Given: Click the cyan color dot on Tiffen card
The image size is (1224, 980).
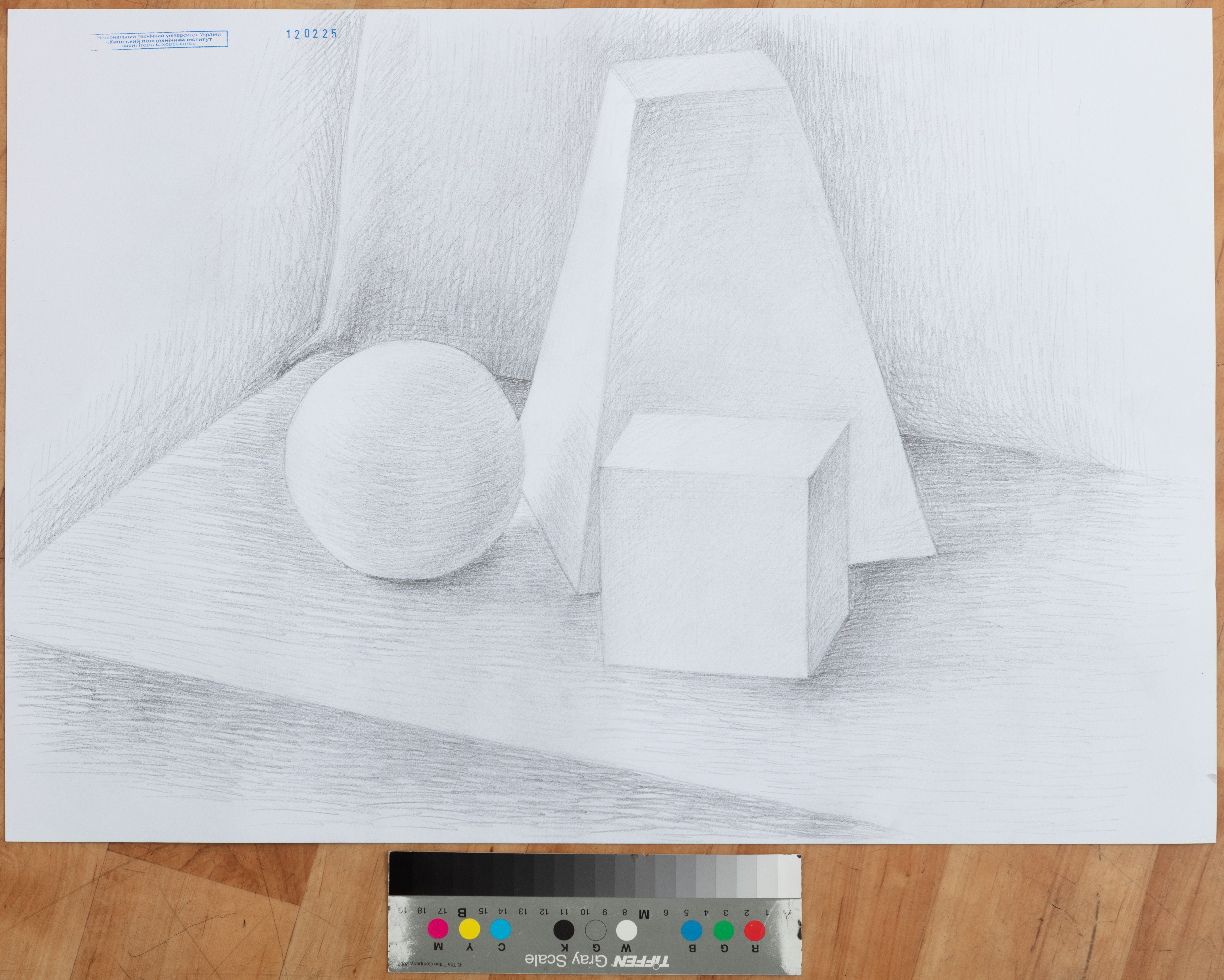Looking at the screenshot, I should click(501, 929).
